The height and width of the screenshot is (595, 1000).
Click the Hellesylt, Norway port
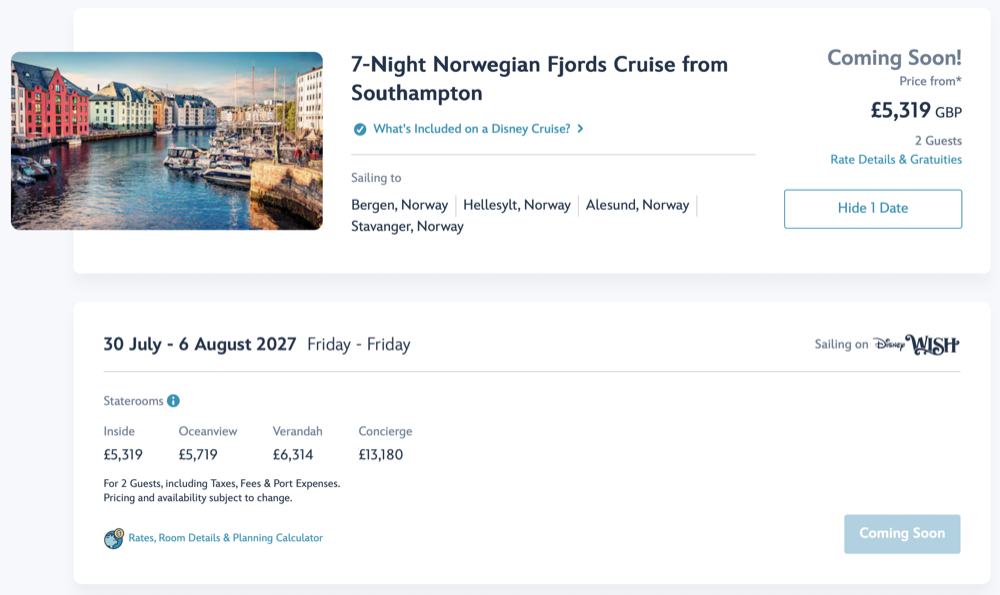pyautogui.click(x=517, y=205)
